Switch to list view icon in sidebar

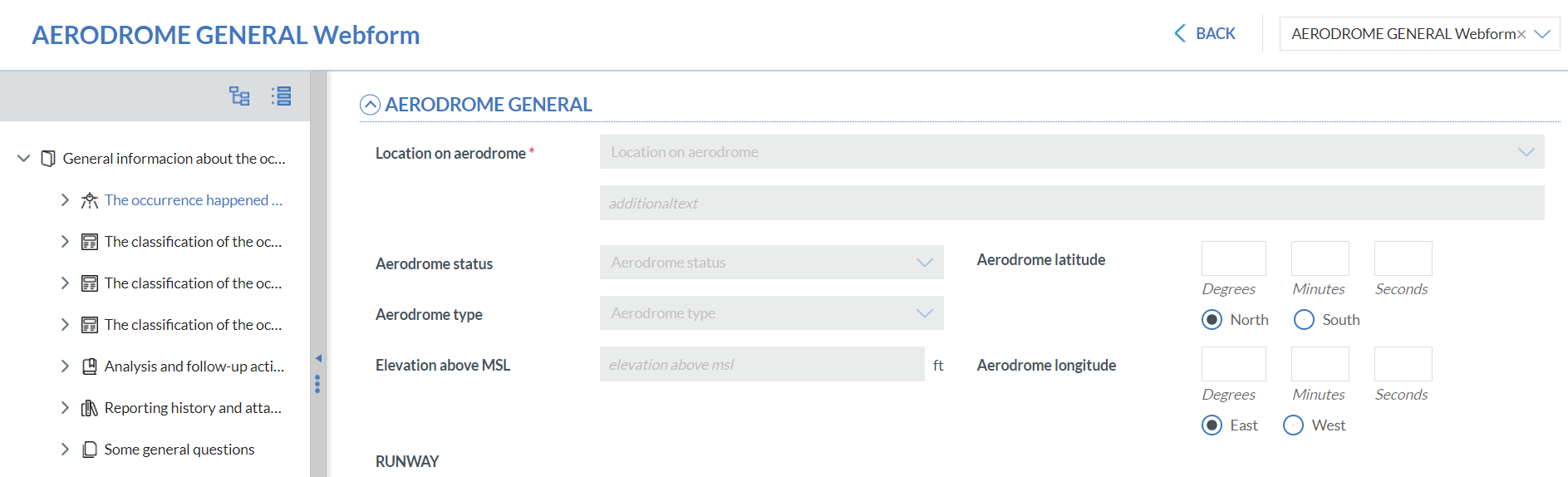point(281,96)
